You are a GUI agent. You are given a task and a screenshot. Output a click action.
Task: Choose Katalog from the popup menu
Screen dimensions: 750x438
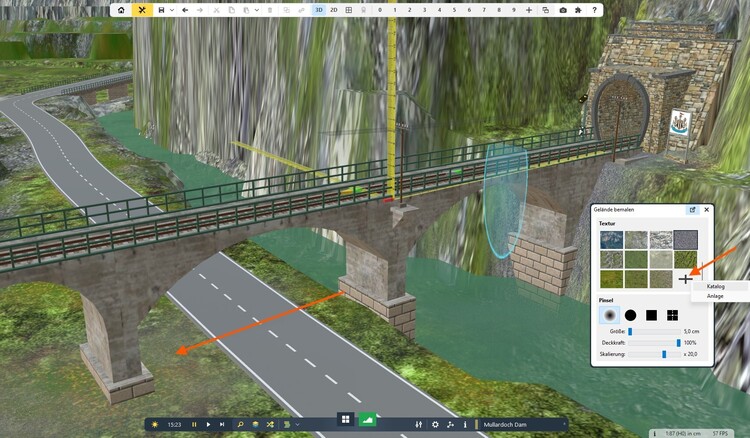click(716, 286)
